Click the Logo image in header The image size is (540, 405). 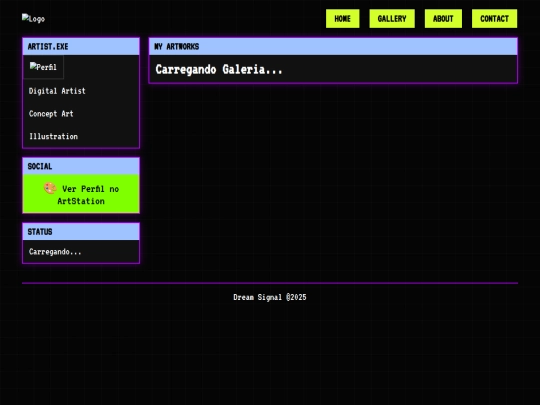[x=33, y=19]
